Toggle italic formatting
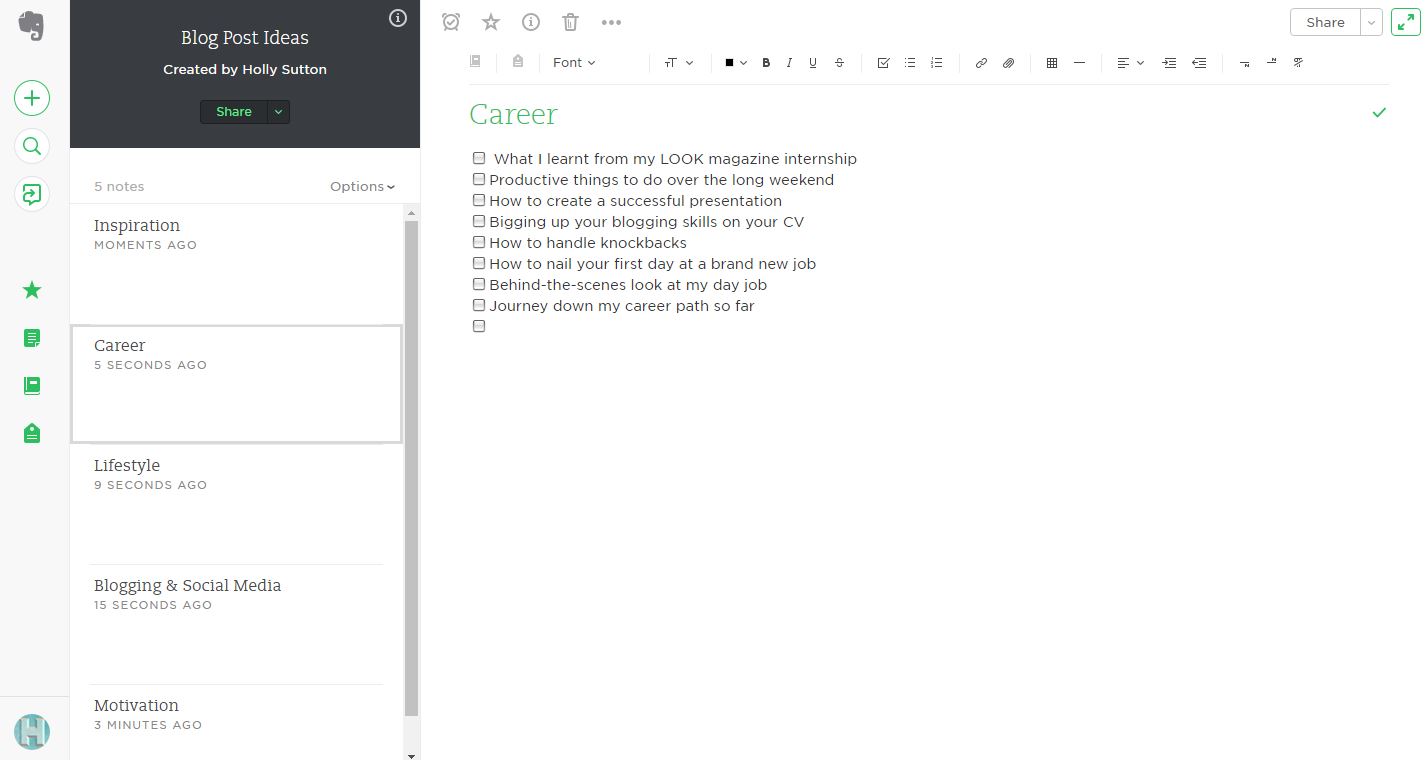Screen dimensions: 1428x760 [x=789, y=63]
